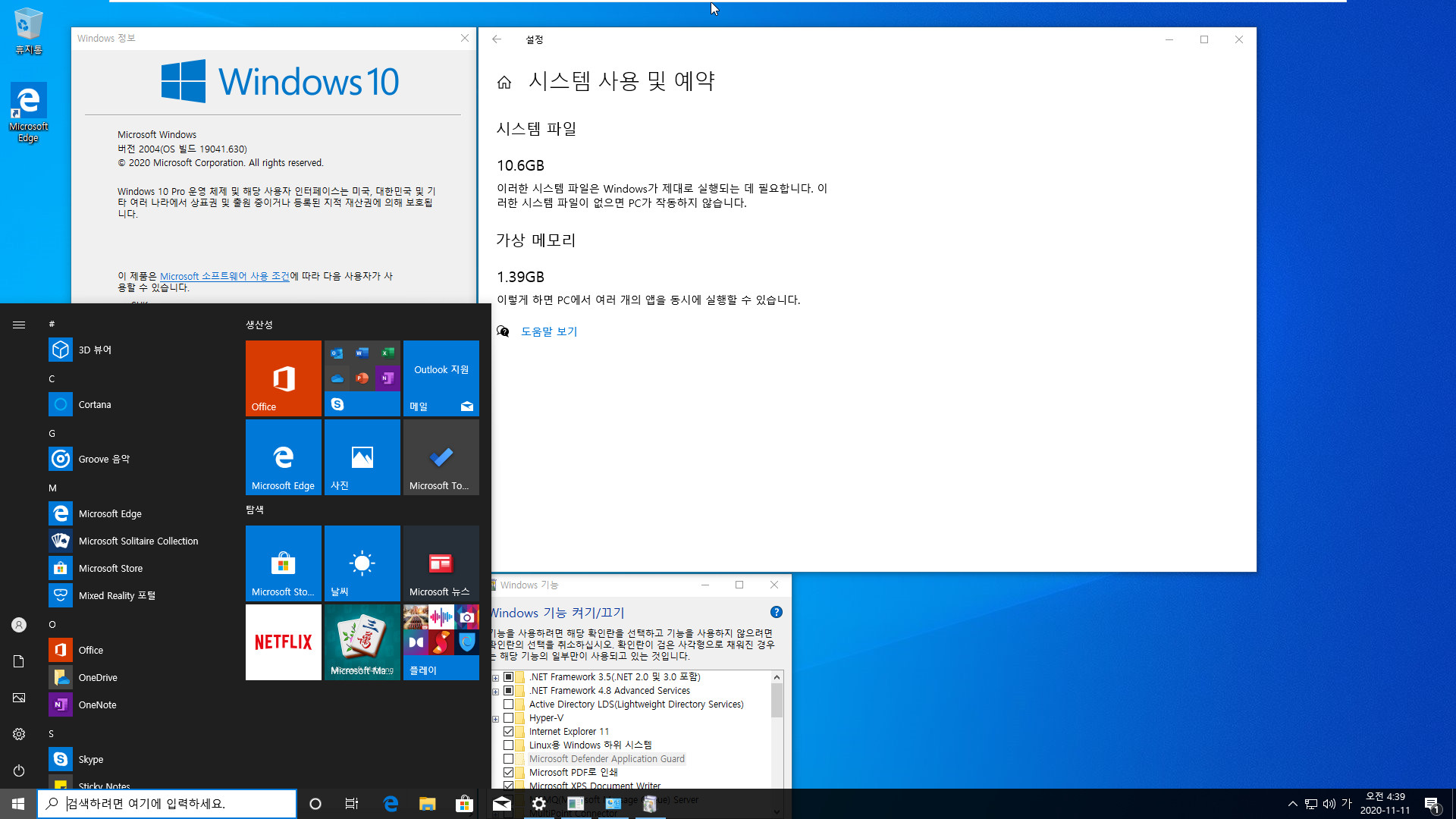Open OneNote from the Start app list
This screenshot has height=819, width=1456.
click(136, 704)
